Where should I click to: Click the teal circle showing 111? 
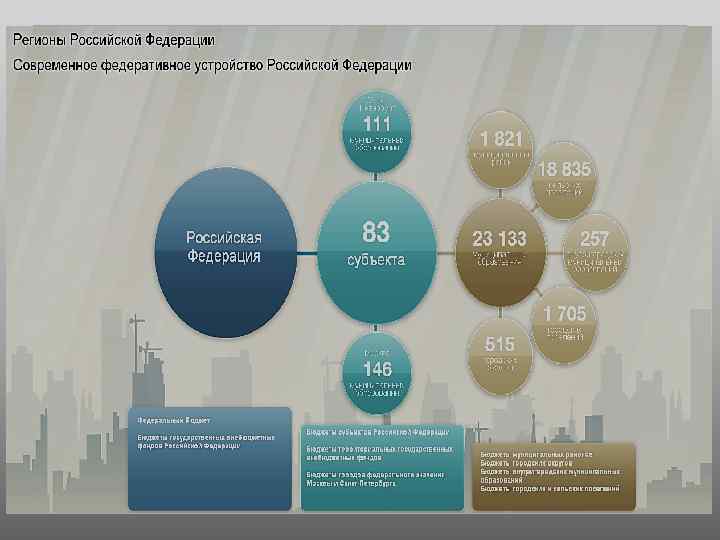(377, 132)
